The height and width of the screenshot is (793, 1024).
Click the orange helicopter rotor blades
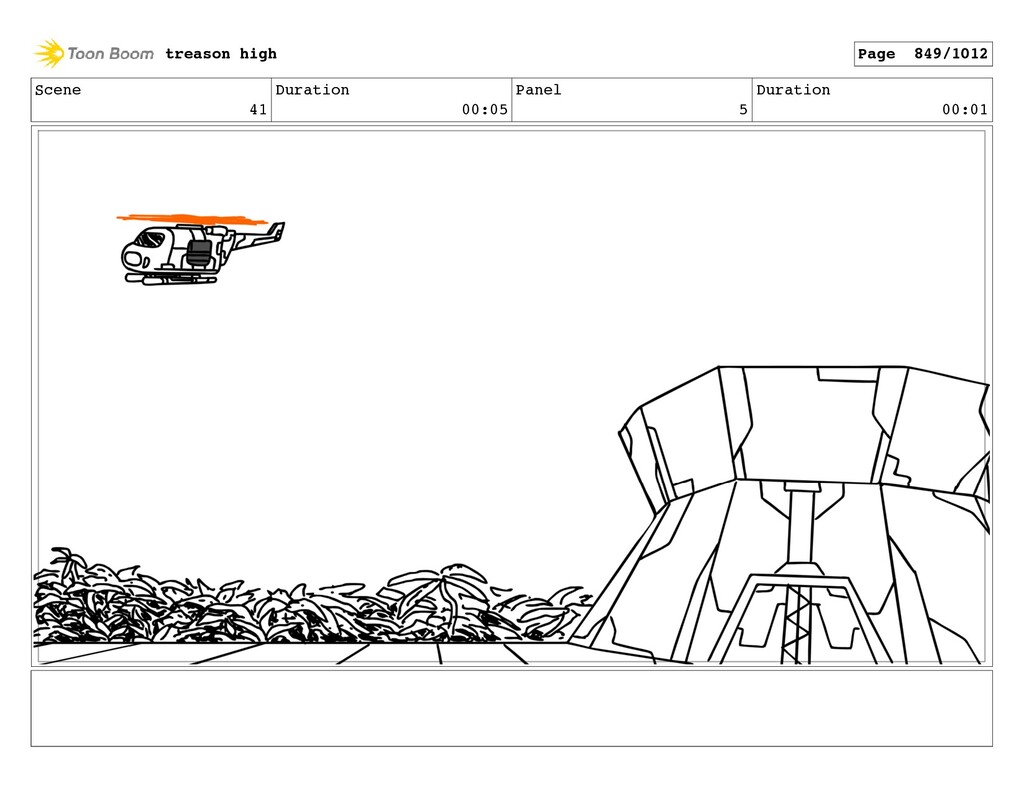tap(192, 219)
